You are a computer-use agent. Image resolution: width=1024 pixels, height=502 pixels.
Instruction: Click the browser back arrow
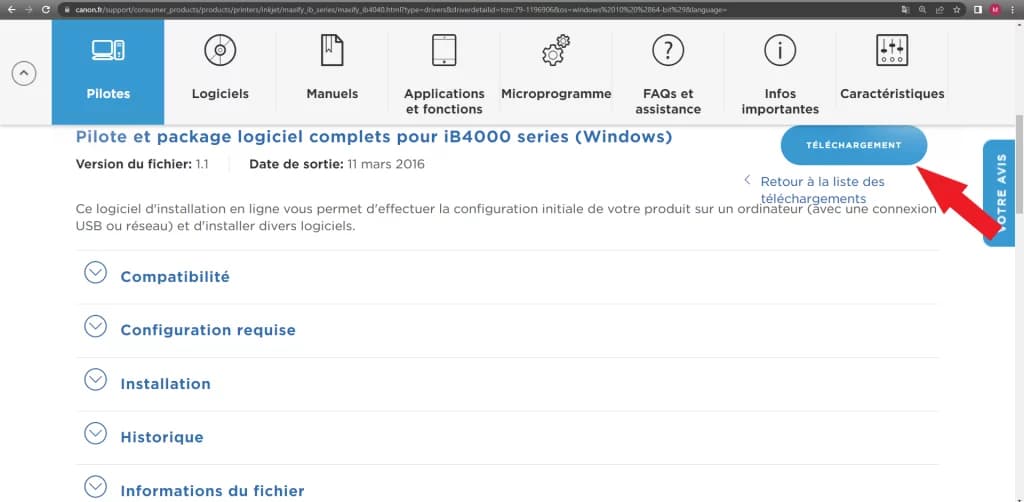pyautogui.click(x=11, y=10)
